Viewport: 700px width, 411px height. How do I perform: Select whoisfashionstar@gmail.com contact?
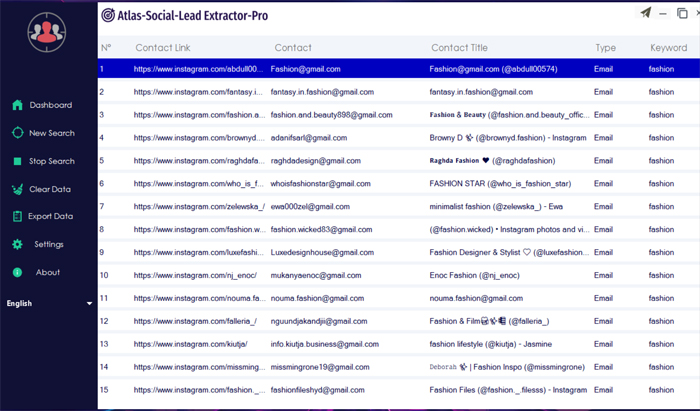(321, 183)
